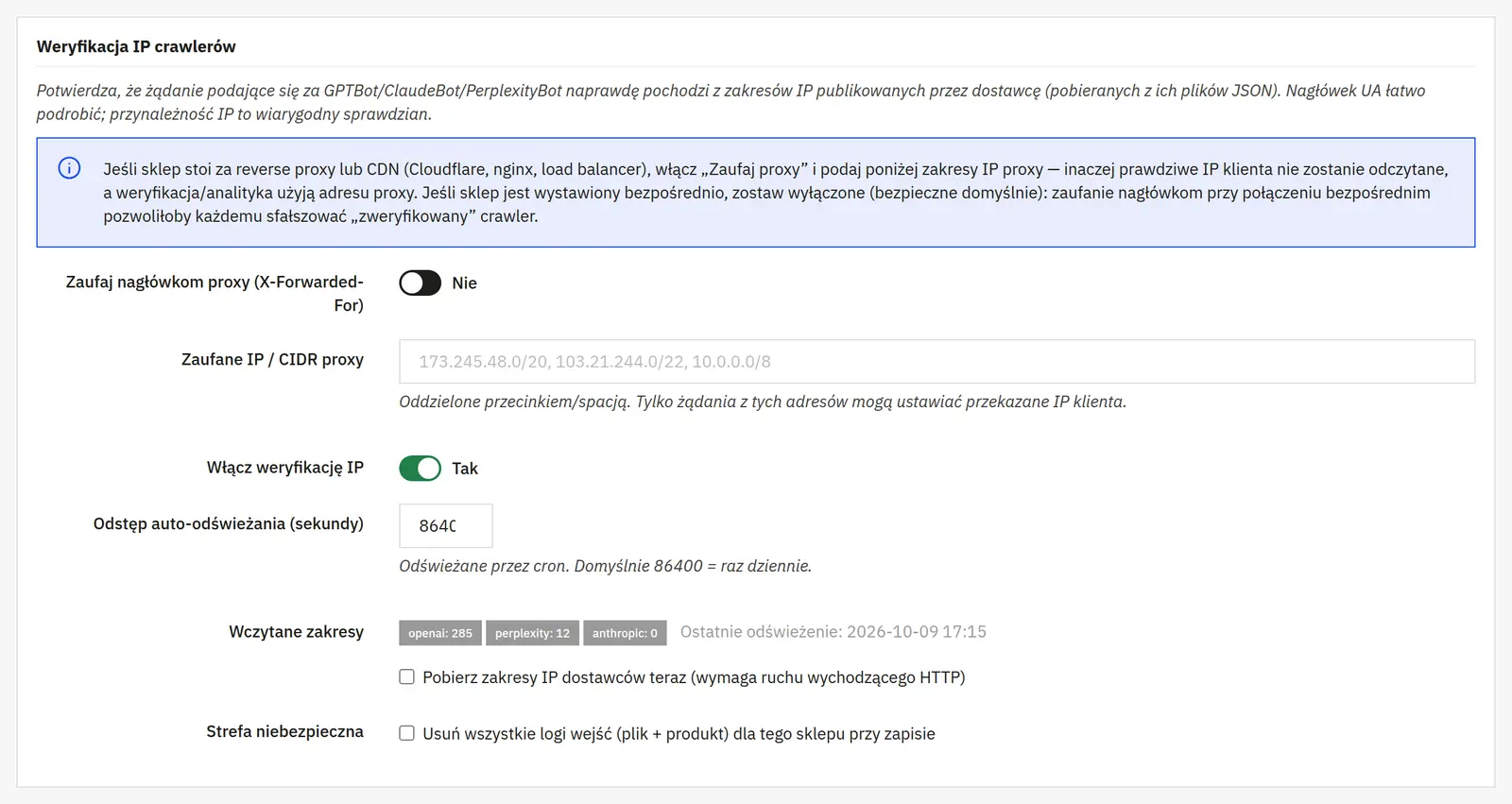Click the "Tak" label beside verification toggle
Viewport: 1512px width, 804px height.
pos(465,469)
